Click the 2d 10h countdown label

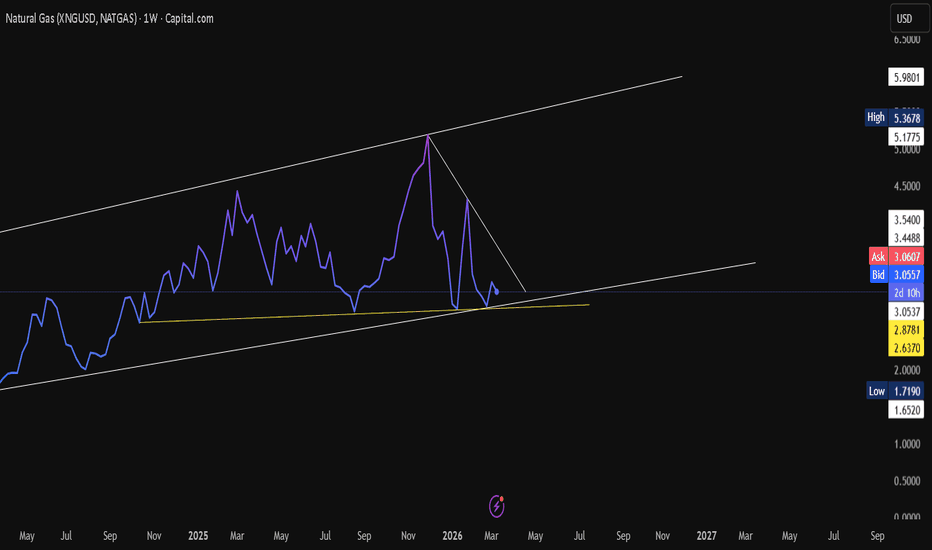[x=906, y=293]
